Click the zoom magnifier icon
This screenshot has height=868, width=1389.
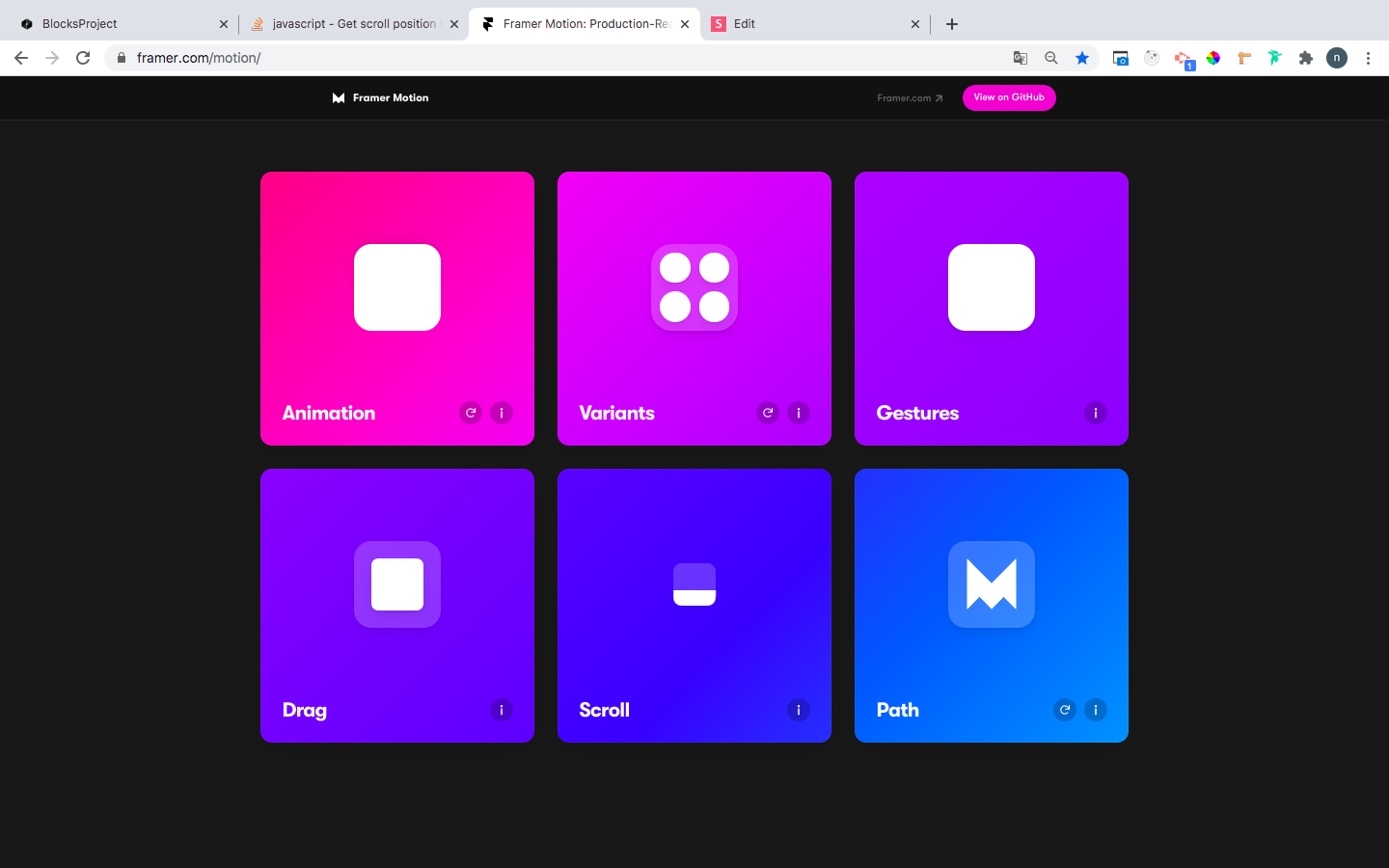pyautogui.click(x=1051, y=58)
